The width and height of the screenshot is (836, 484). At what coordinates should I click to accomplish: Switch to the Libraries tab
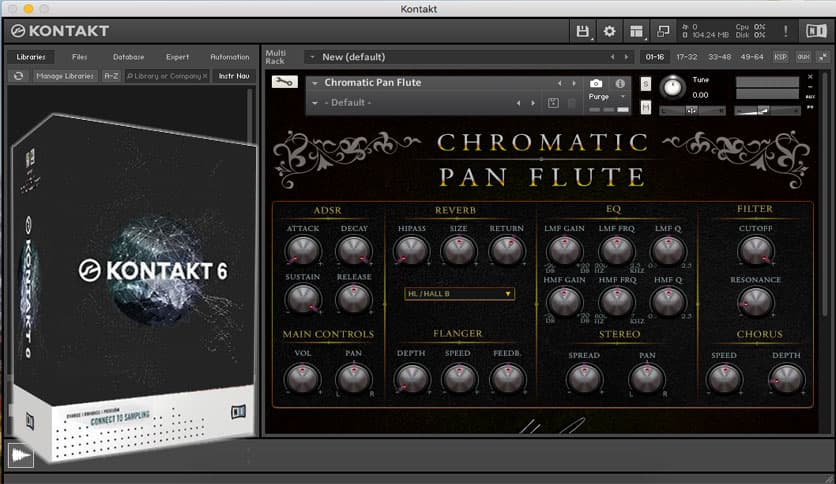[x=31, y=57]
